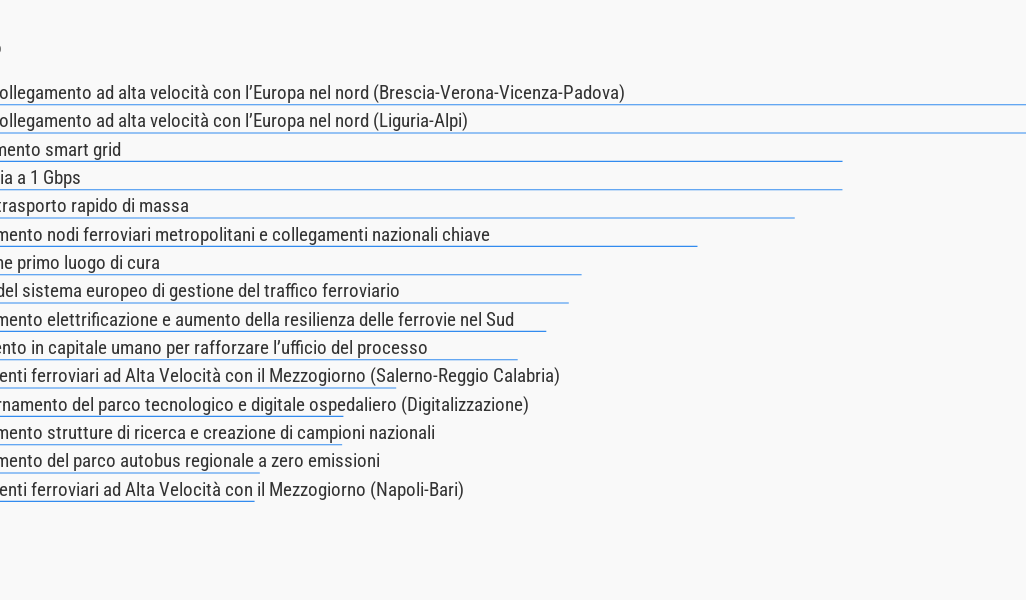Click bar line under Liguria-Alpi entry
The height and width of the screenshot is (600, 1026).
tap(513, 133)
